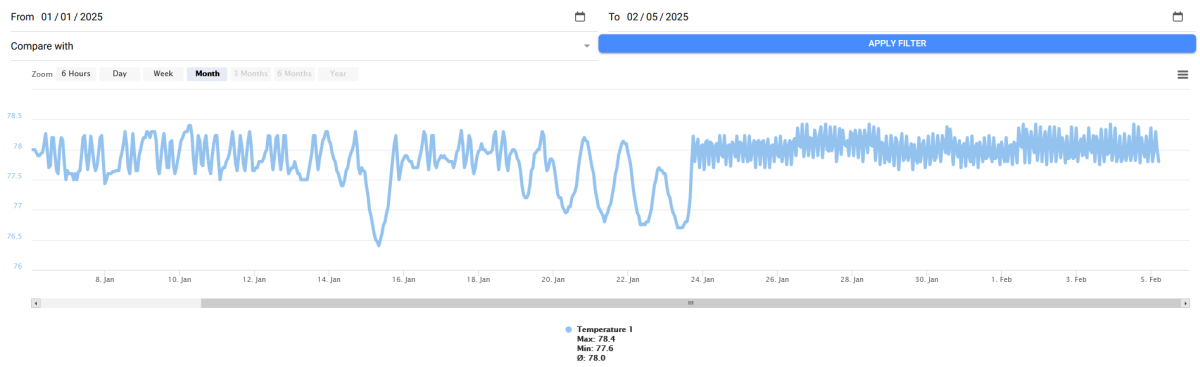Choose the 6 Months zoom option

[294, 74]
